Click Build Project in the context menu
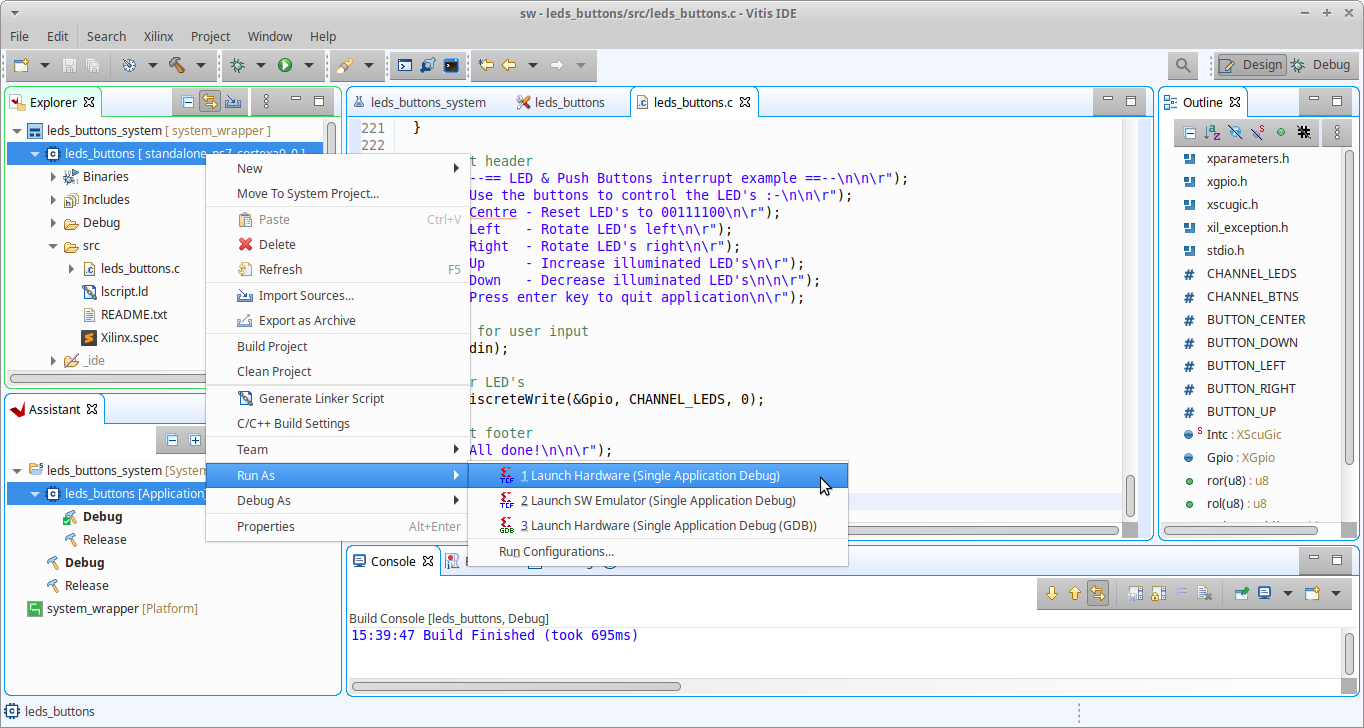The image size is (1364, 728). pyautogui.click(x=272, y=347)
